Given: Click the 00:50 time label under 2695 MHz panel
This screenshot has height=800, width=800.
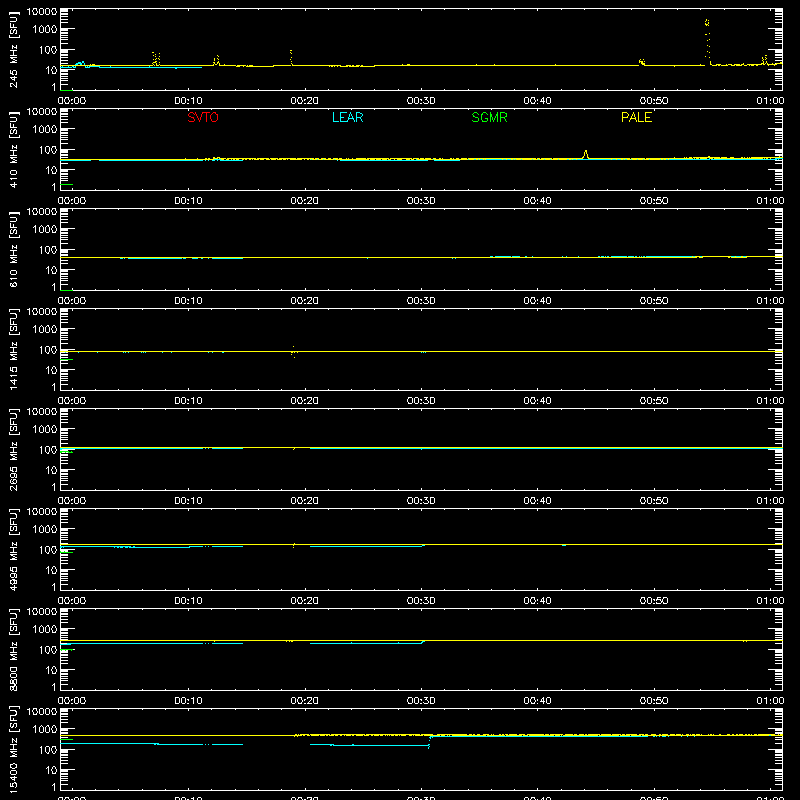Looking at the screenshot, I should [x=654, y=501].
